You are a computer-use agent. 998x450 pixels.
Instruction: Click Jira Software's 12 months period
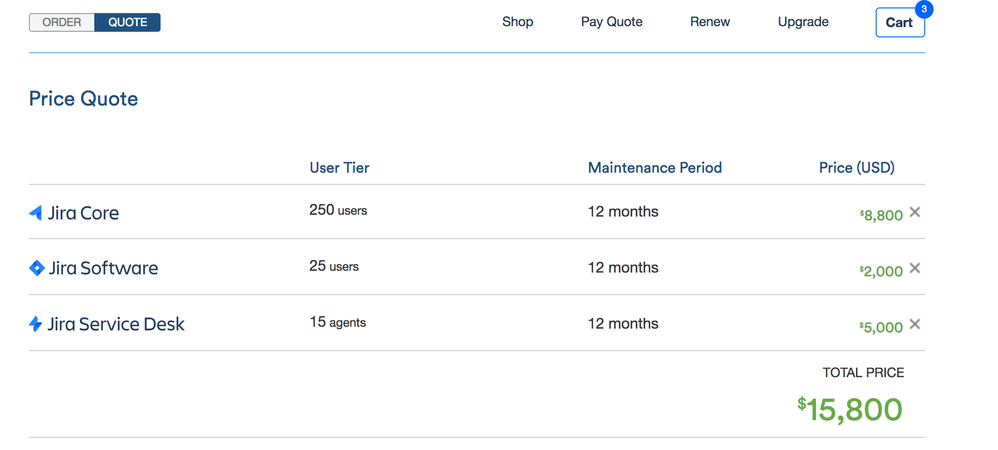[623, 267]
